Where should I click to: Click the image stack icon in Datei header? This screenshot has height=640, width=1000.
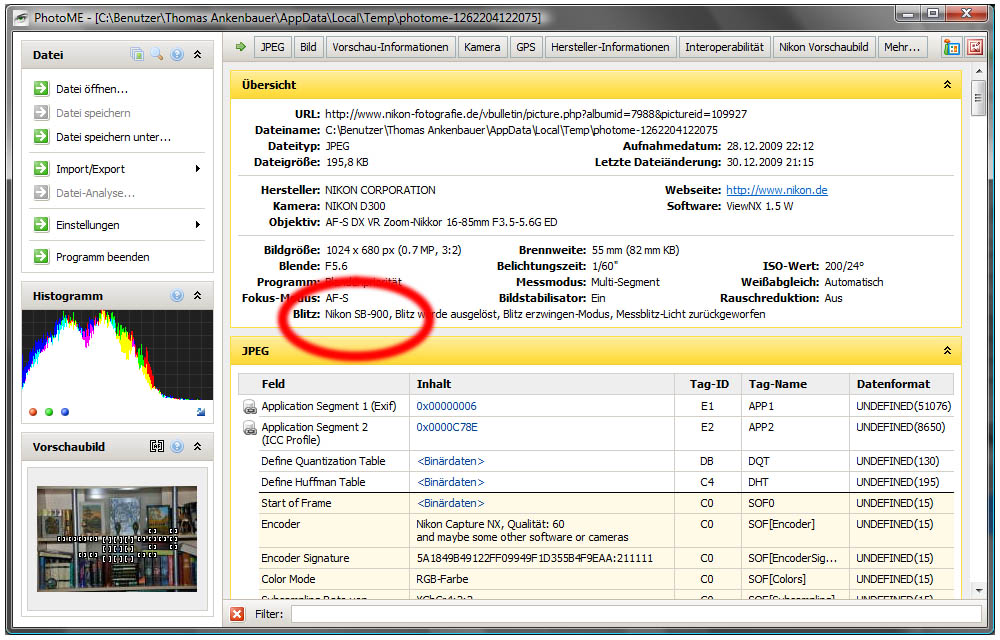pyautogui.click(x=136, y=54)
